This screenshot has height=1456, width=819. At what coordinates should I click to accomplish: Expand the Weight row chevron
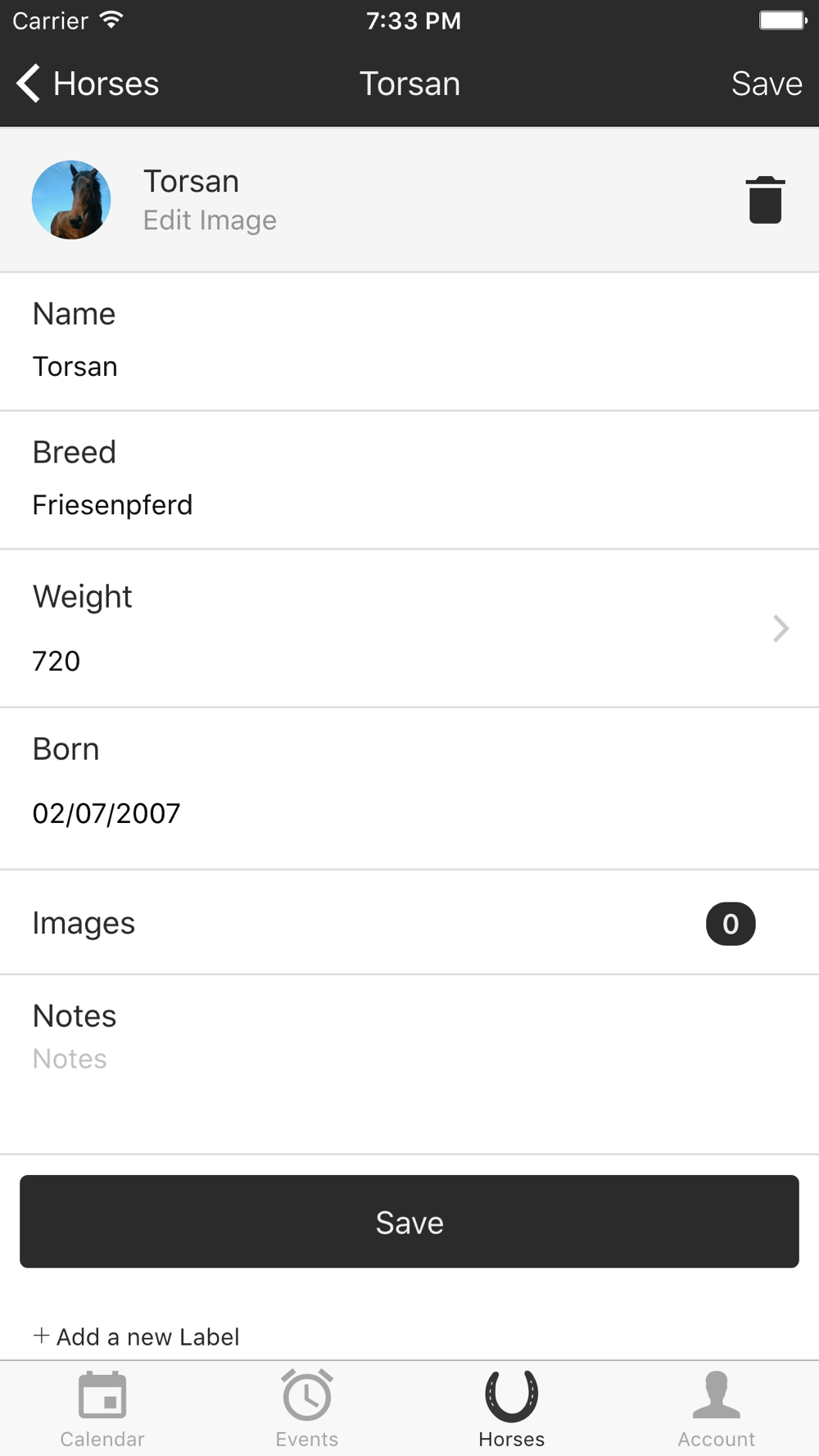pyautogui.click(x=781, y=628)
